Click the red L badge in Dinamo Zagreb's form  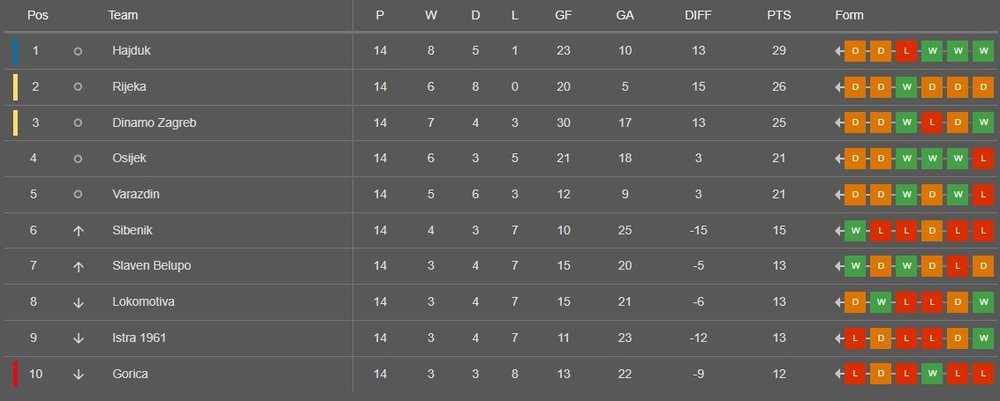point(932,123)
